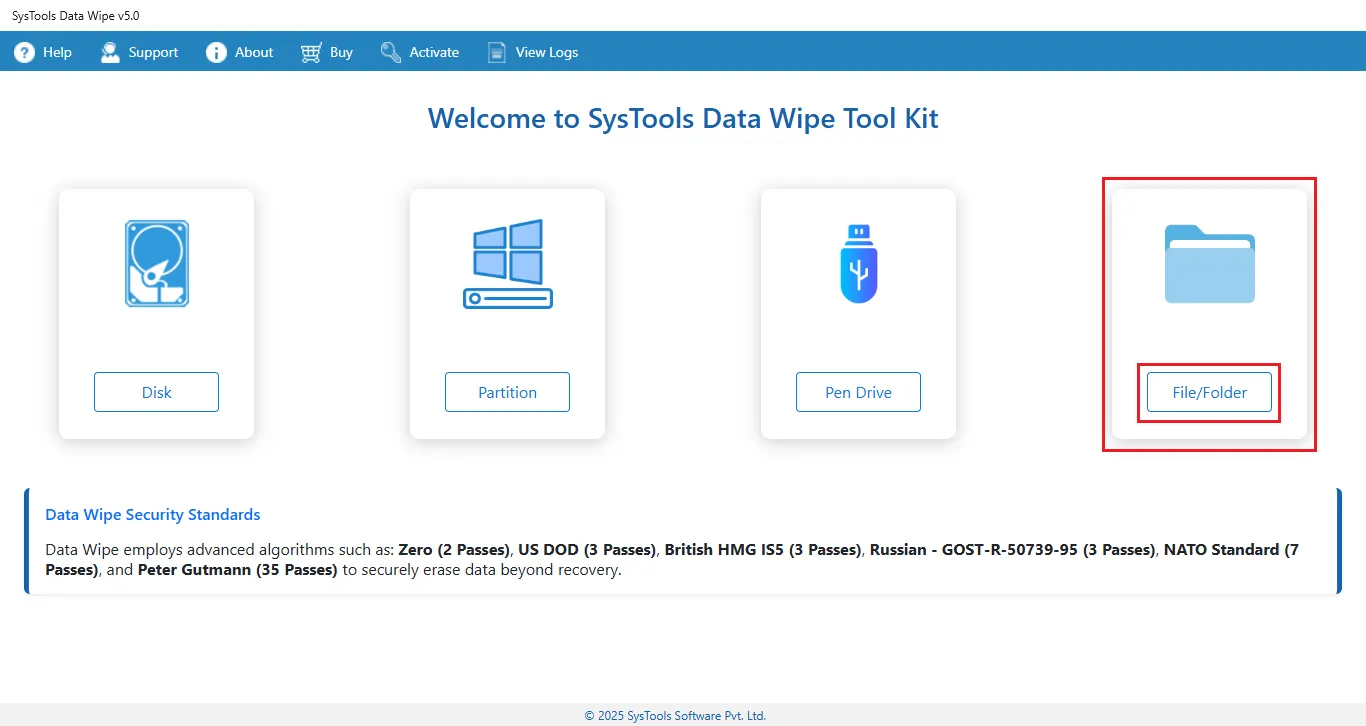Viewport: 1366px width, 726px height.
Task: Open the Activate menu item
Action: coord(420,52)
